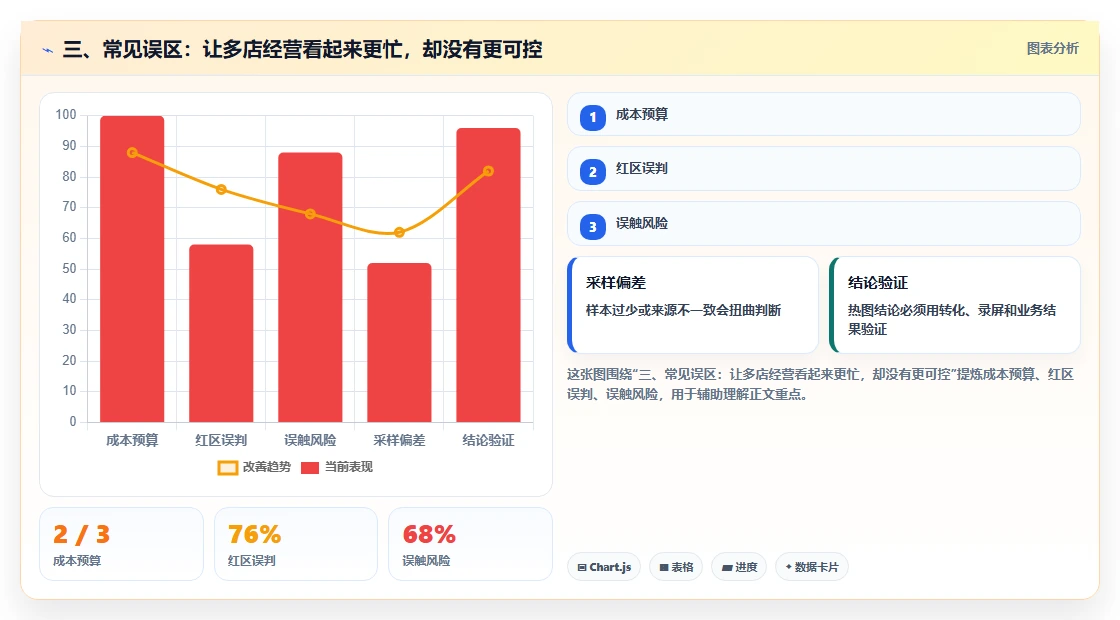Click the red 当前表现 legend swatch
The height and width of the screenshot is (620, 1120).
pyautogui.click(x=309, y=468)
